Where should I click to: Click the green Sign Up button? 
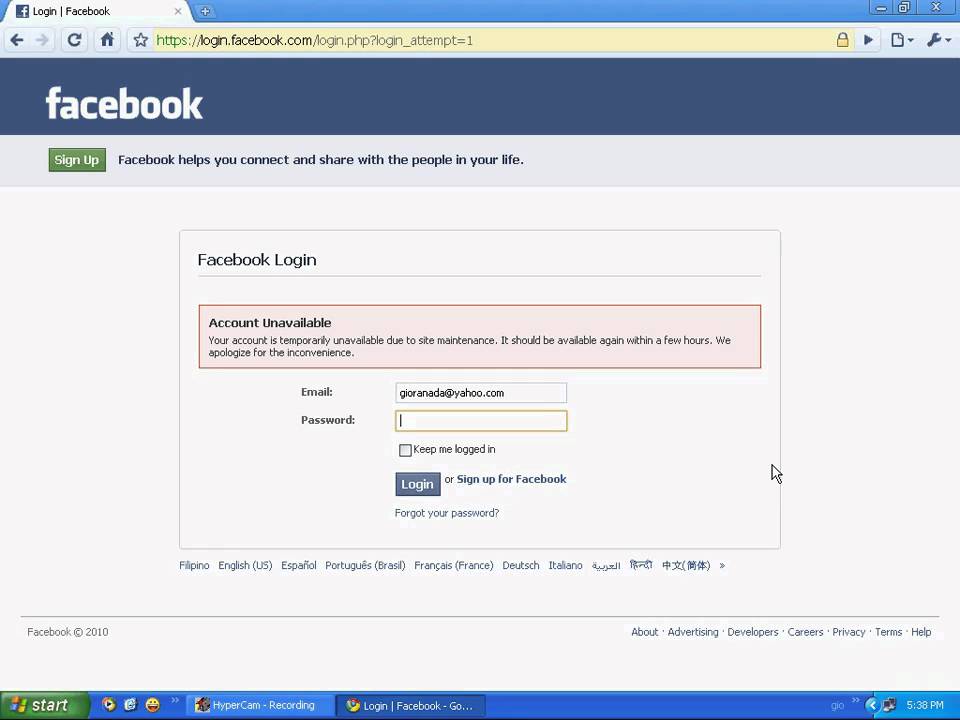[x=77, y=160]
